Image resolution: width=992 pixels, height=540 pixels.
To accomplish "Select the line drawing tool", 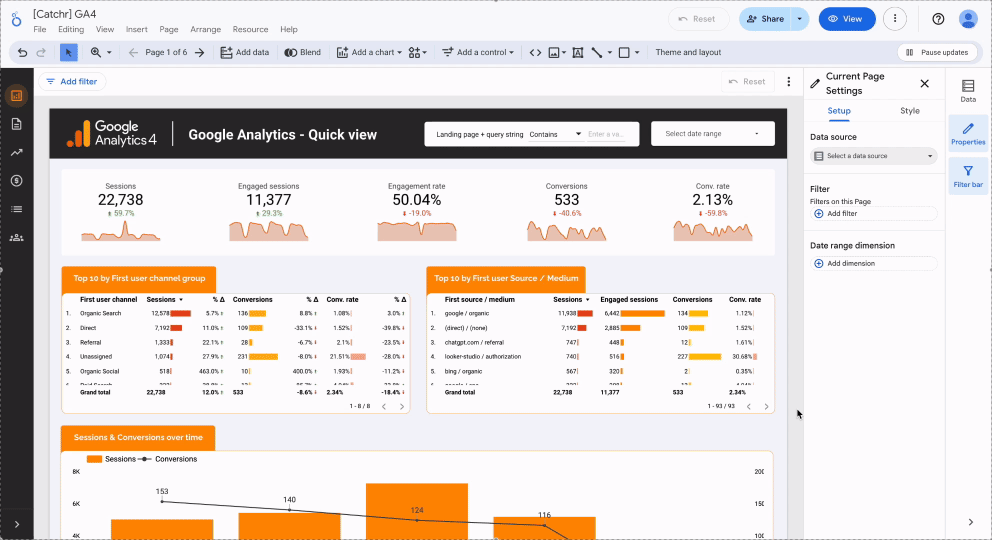I will click(597, 52).
